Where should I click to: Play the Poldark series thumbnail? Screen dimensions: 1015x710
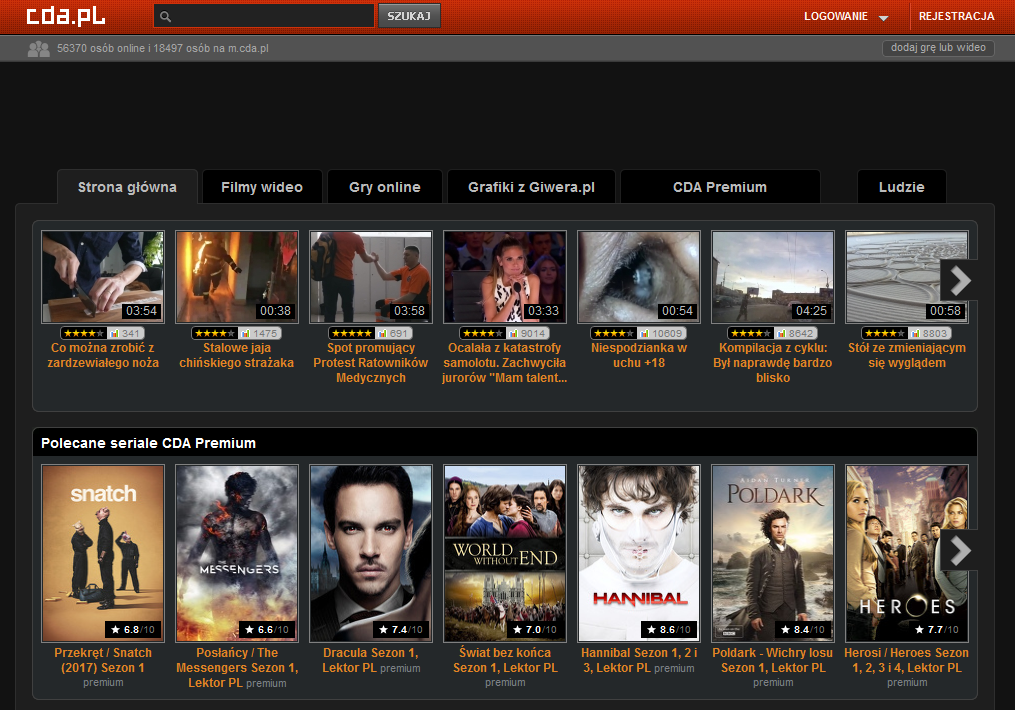tap(772, 552)
